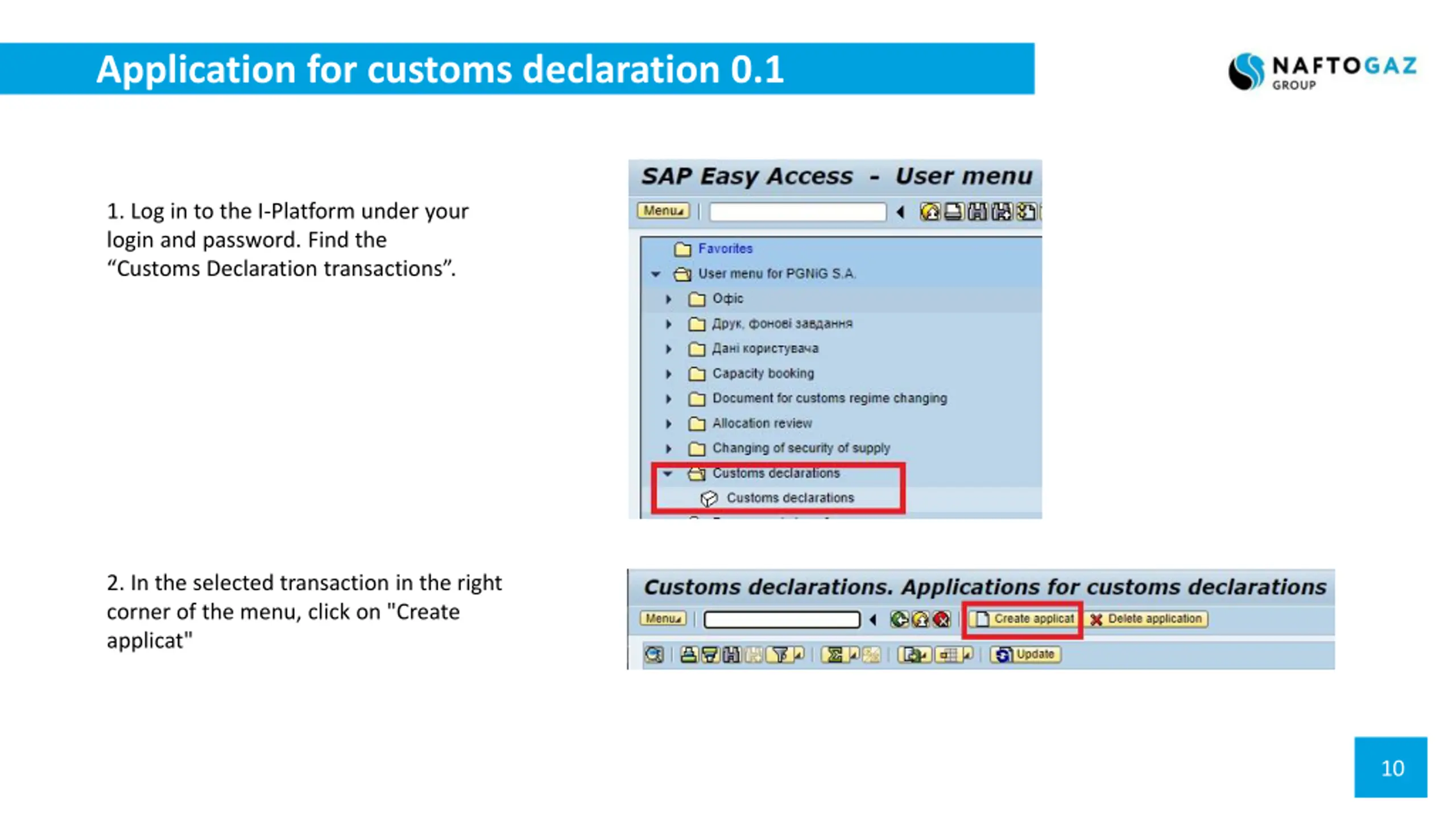Select the Favorites tree item
The height and width of the screenshot is (819, 1456).
point(725,249)
